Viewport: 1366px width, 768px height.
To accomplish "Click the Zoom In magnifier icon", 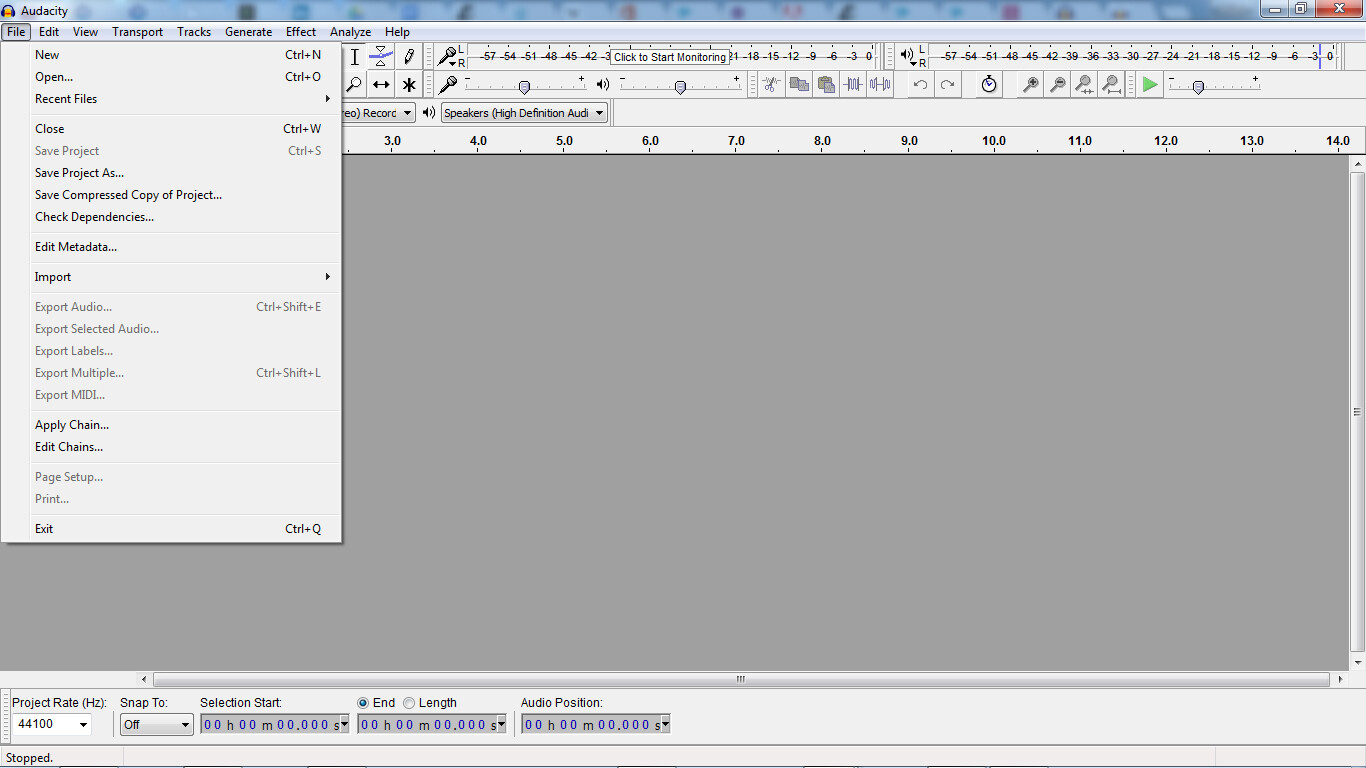I will pos(1029,85).
